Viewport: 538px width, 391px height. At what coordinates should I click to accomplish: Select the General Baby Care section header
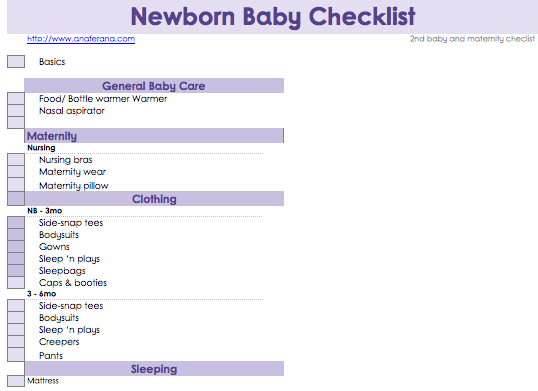pyautogui.click(x=154, y=86)
